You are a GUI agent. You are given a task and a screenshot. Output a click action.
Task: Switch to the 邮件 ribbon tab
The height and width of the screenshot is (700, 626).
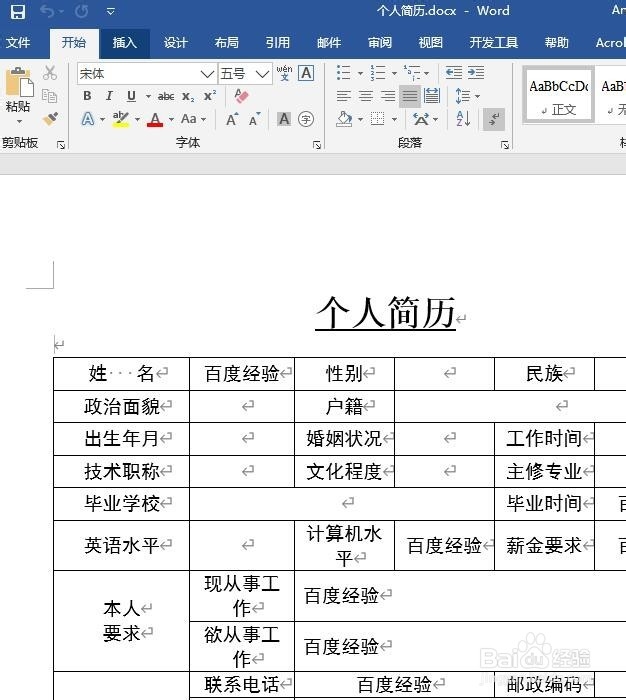tap(329, 43)
